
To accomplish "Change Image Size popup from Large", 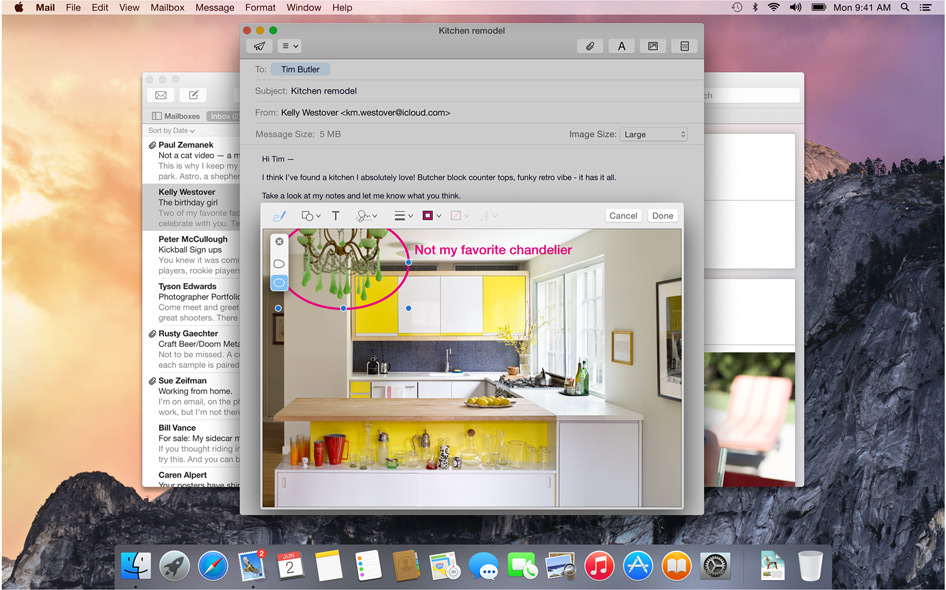I will [x=653, y=135].
